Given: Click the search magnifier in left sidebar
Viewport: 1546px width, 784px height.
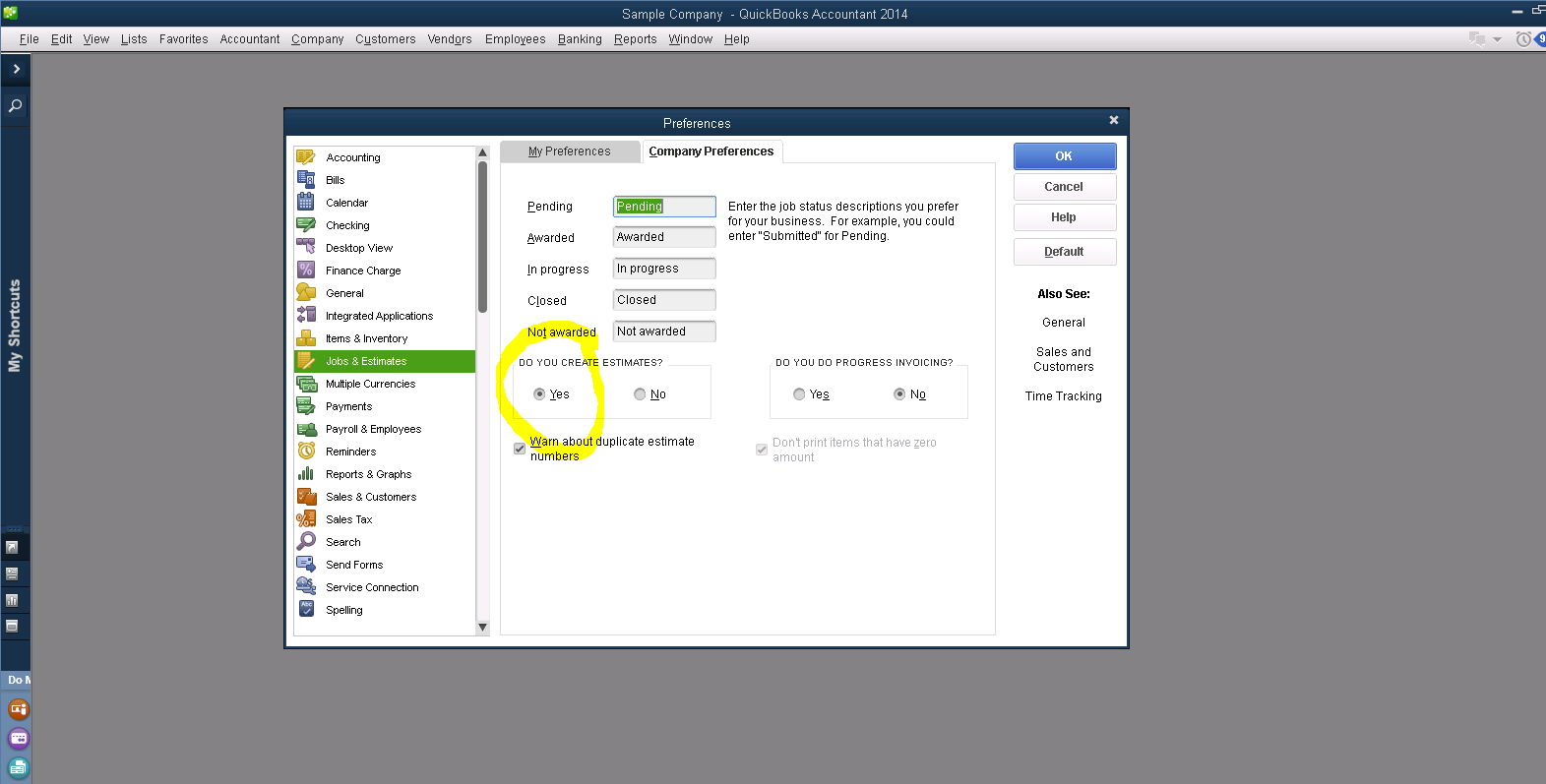Looking at the screenshot, I should 15,105.
